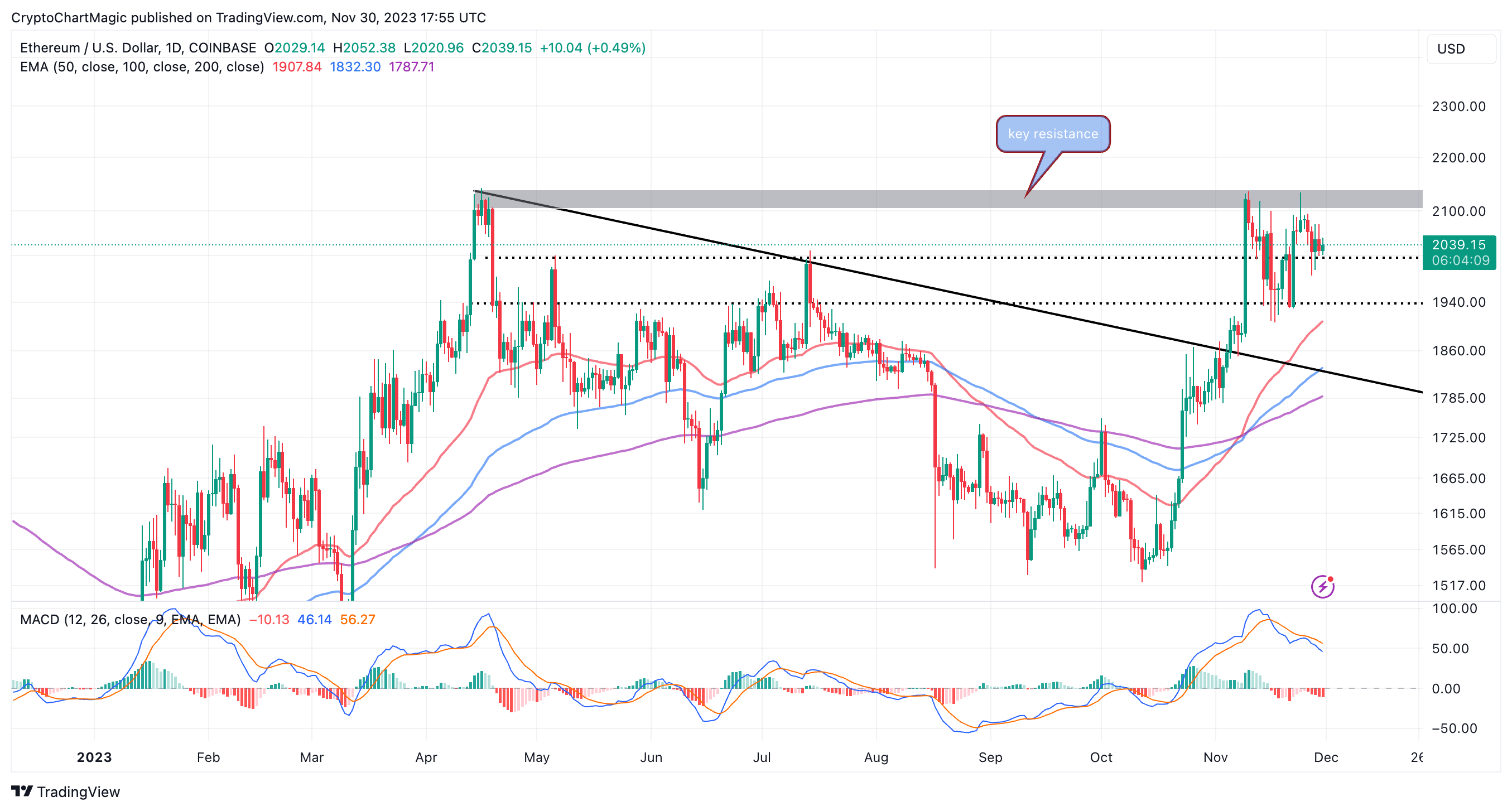
Task: Click the EMA 100 value 1832.30
Action: click(355, 67)
